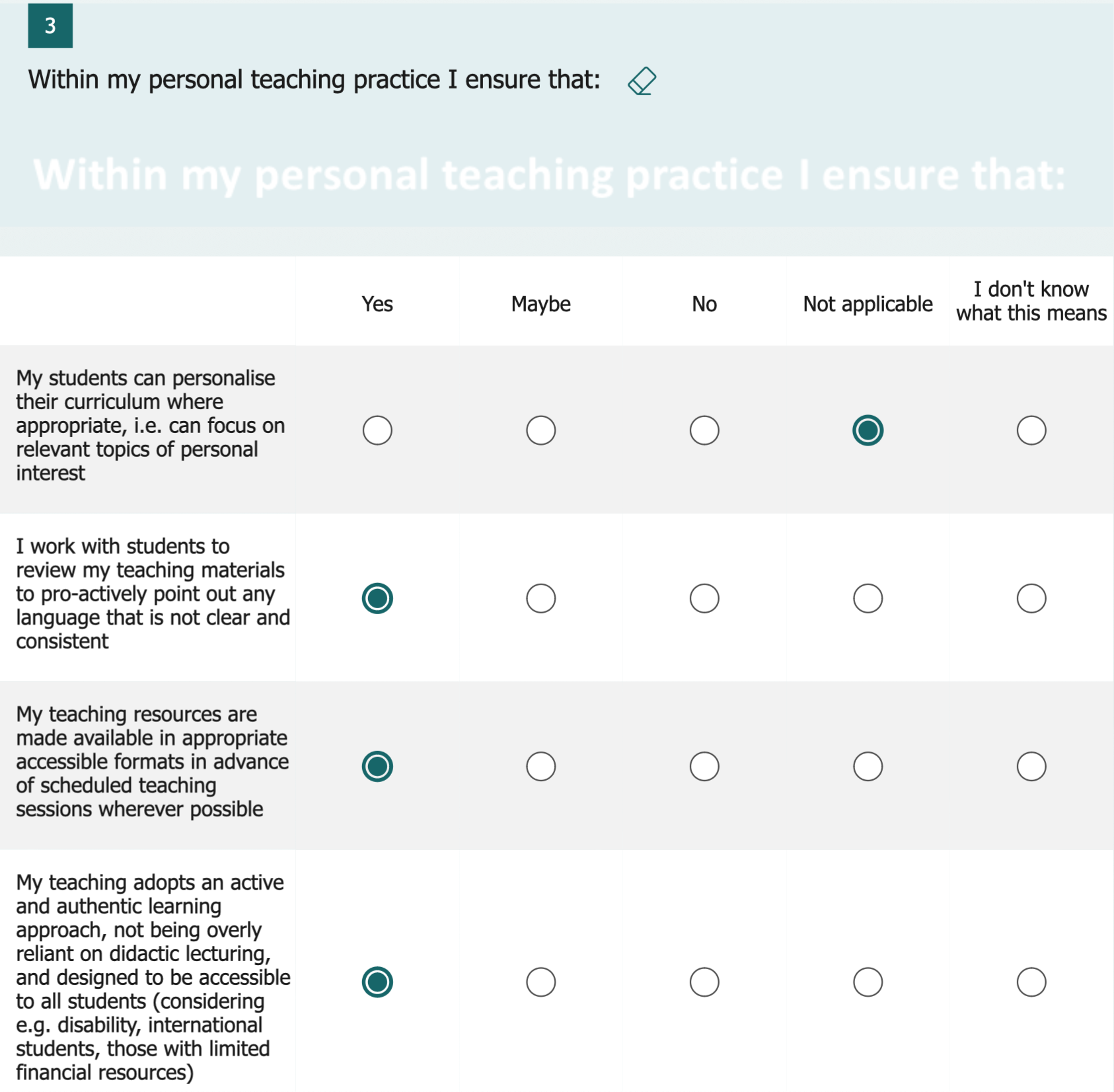Select Maybe for accessible formats in advance
1114x1092 pixels.
(540, 766)
